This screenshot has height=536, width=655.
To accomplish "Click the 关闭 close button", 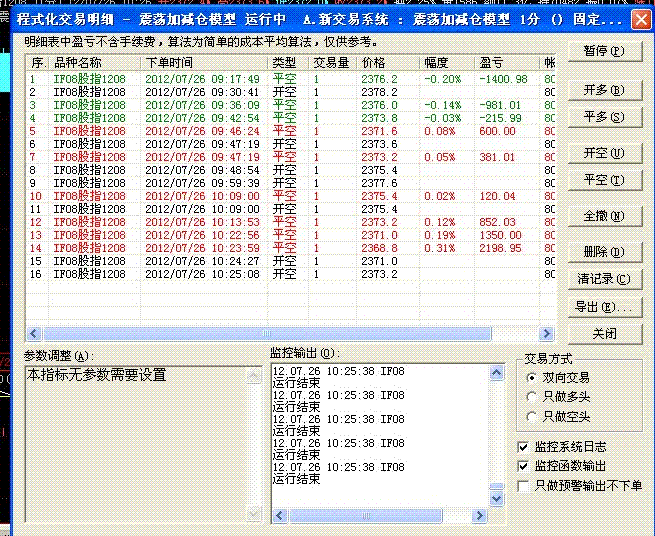I will coord(604,334).
